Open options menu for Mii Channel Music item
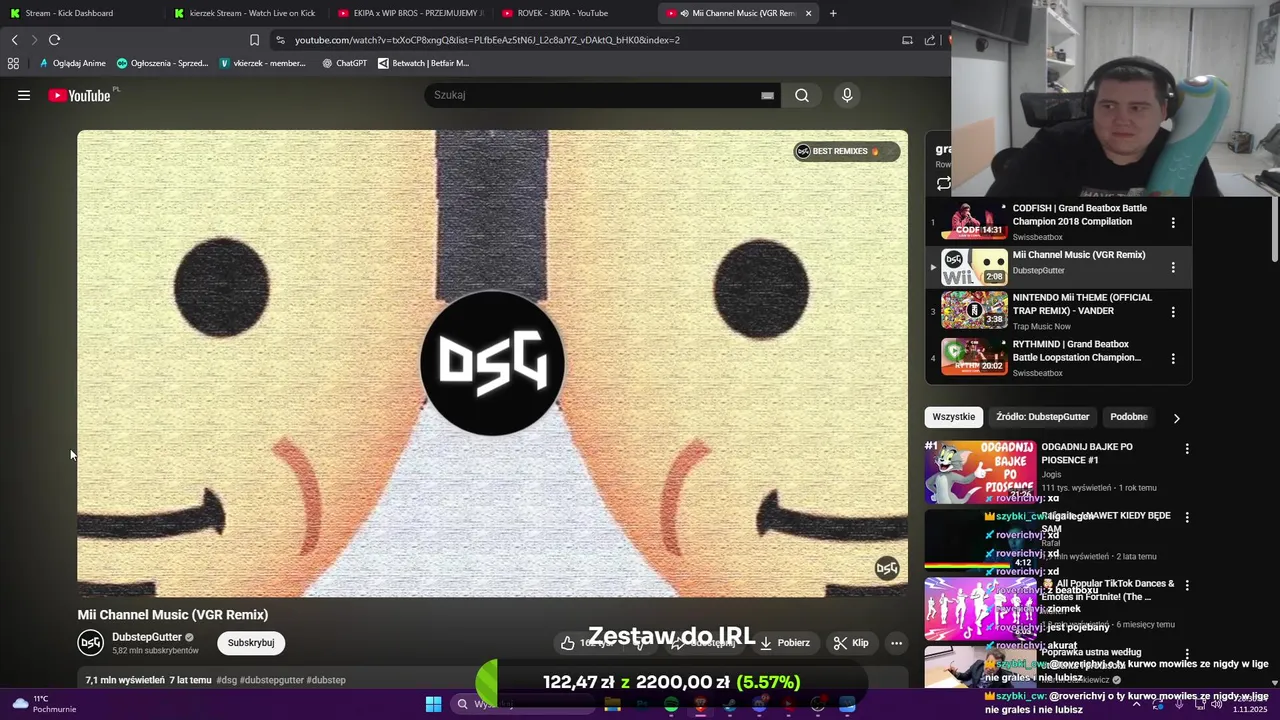The image size is (1280, 720). [1173, 267]
